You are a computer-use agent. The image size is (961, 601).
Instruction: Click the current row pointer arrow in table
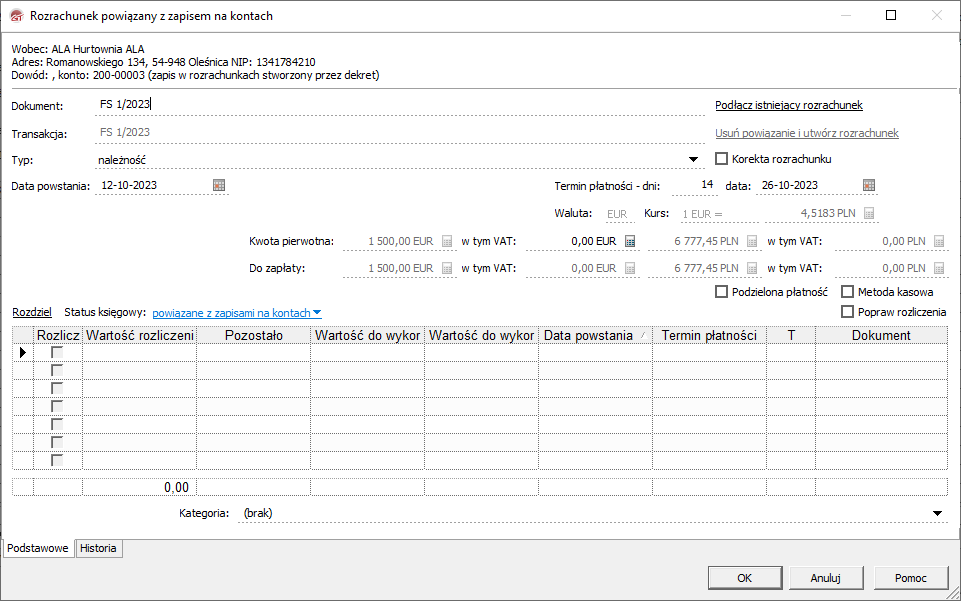[x=23, y=352]
